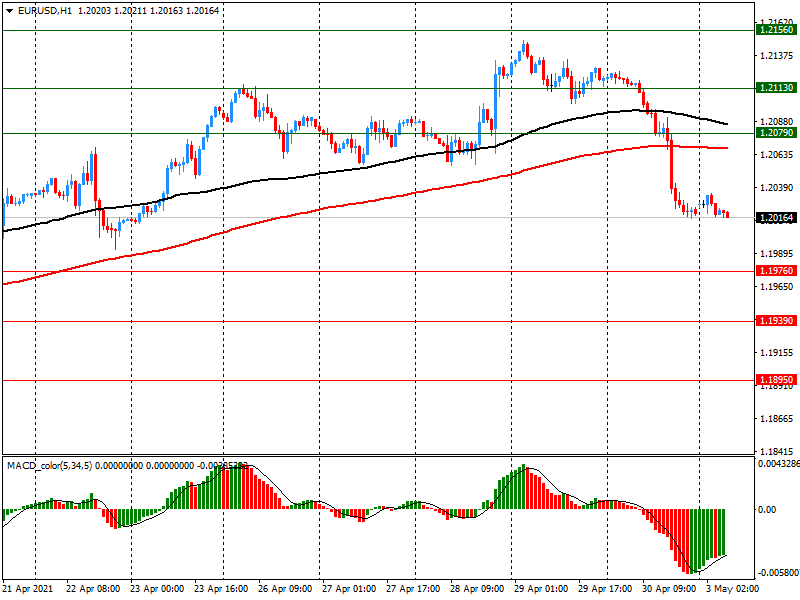The height and width of the screenshot is (600, 800).
Task: Click the 3 May 02:00 time label
Action: (733, 589)
